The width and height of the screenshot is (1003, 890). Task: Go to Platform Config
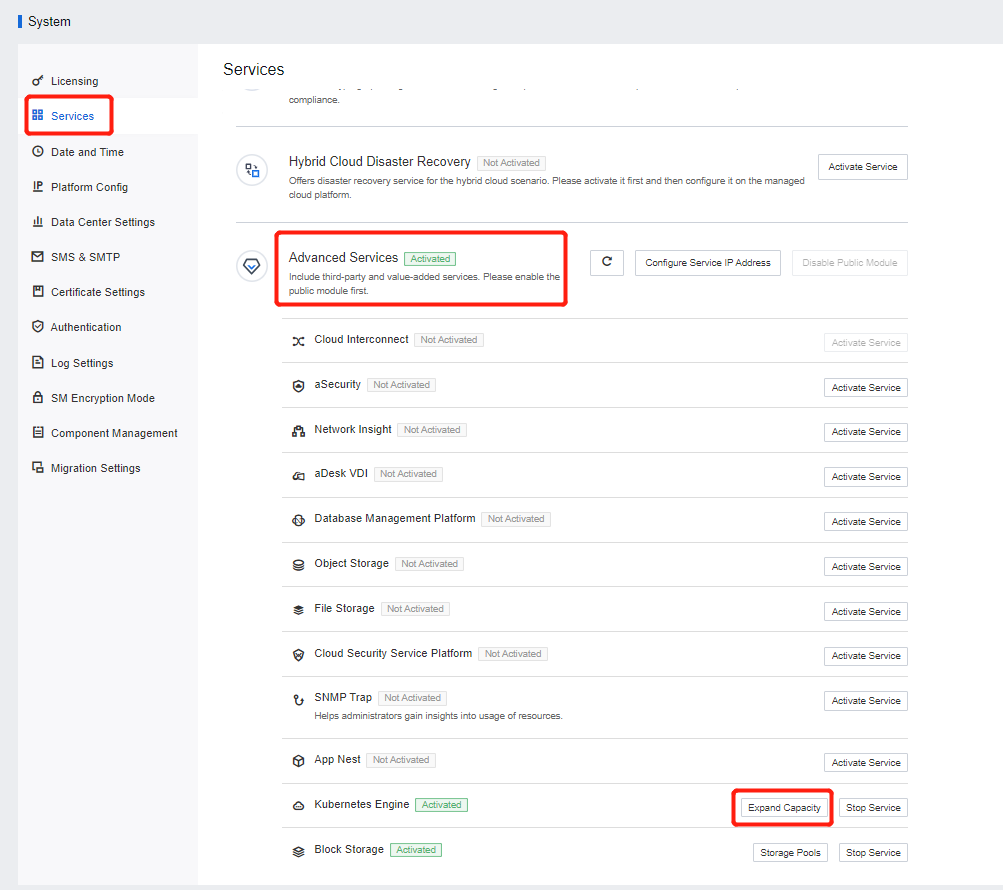coord(90,187)
